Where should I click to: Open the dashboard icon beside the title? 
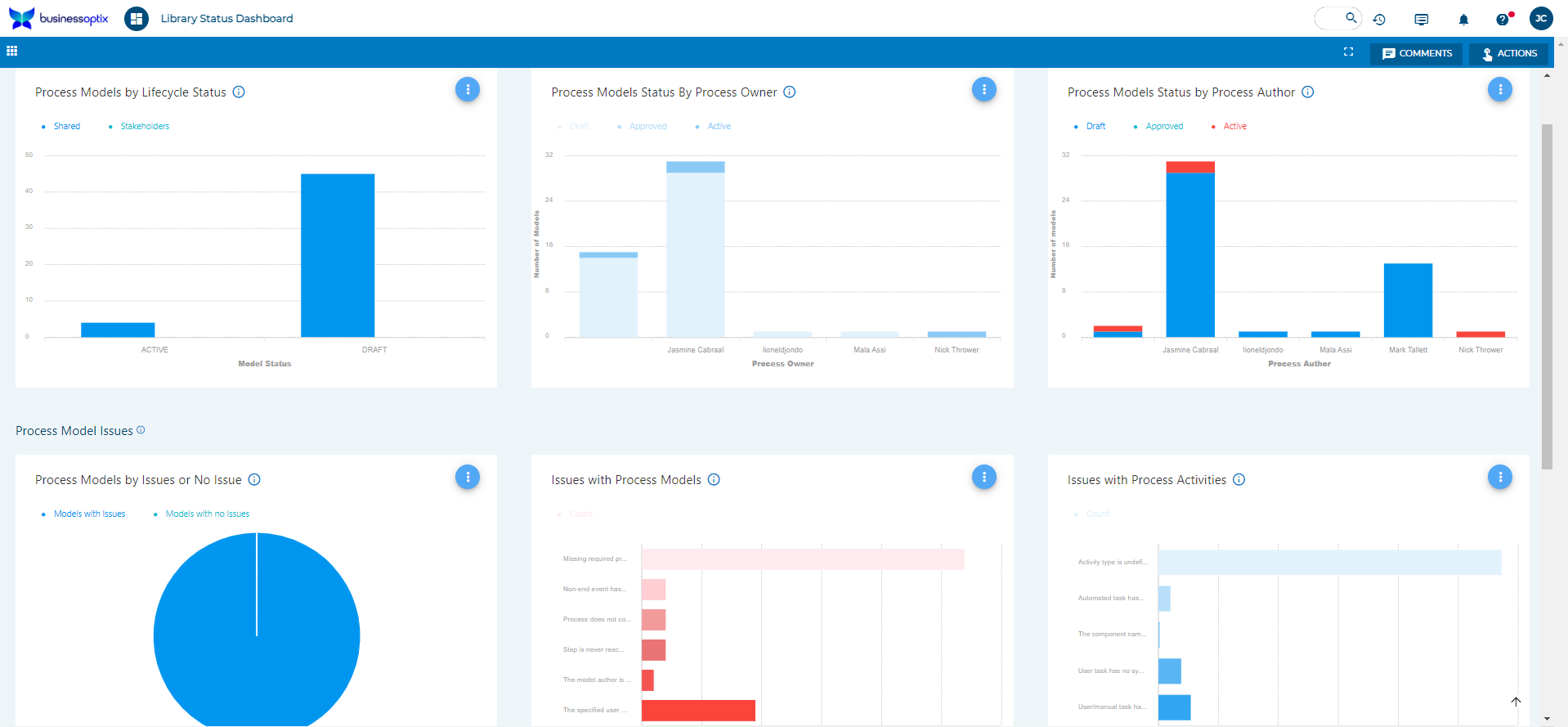tap(137, 18)
